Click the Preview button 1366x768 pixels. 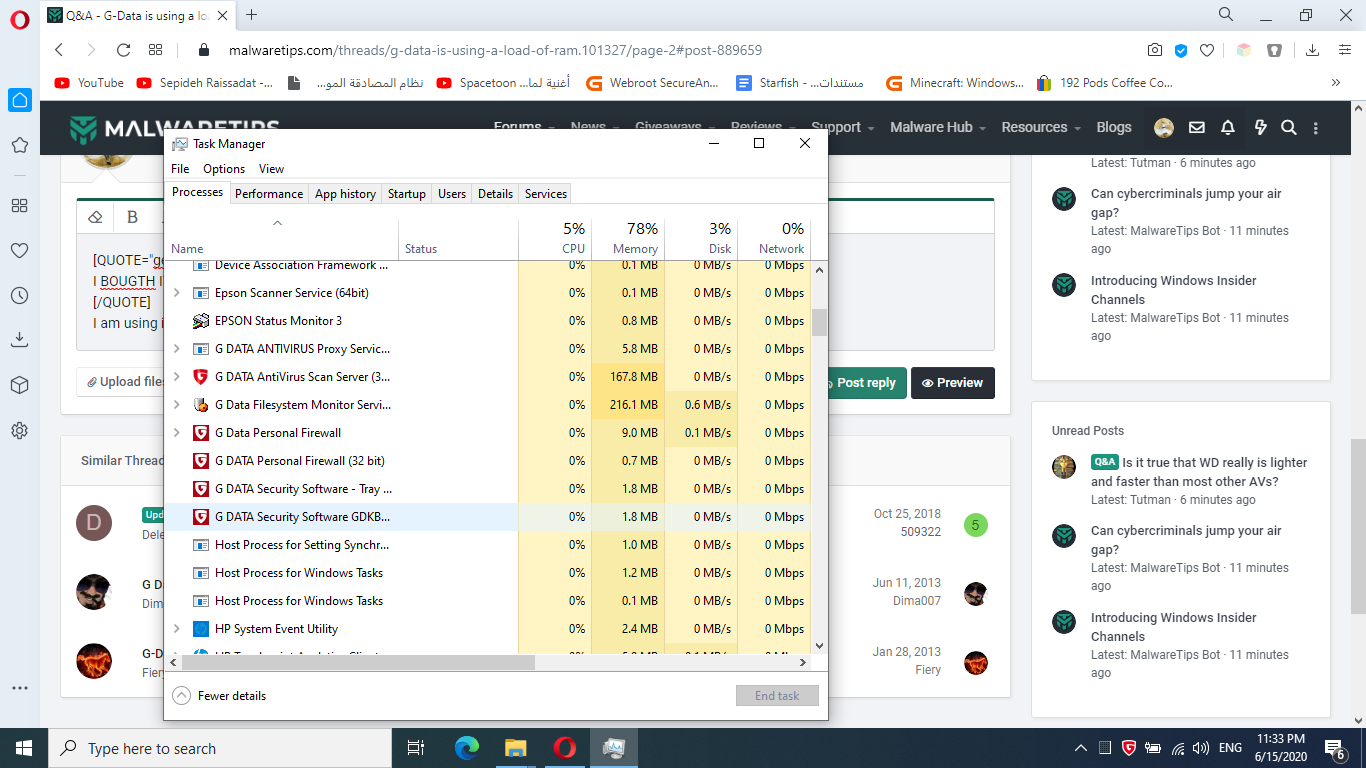(953, 383)
